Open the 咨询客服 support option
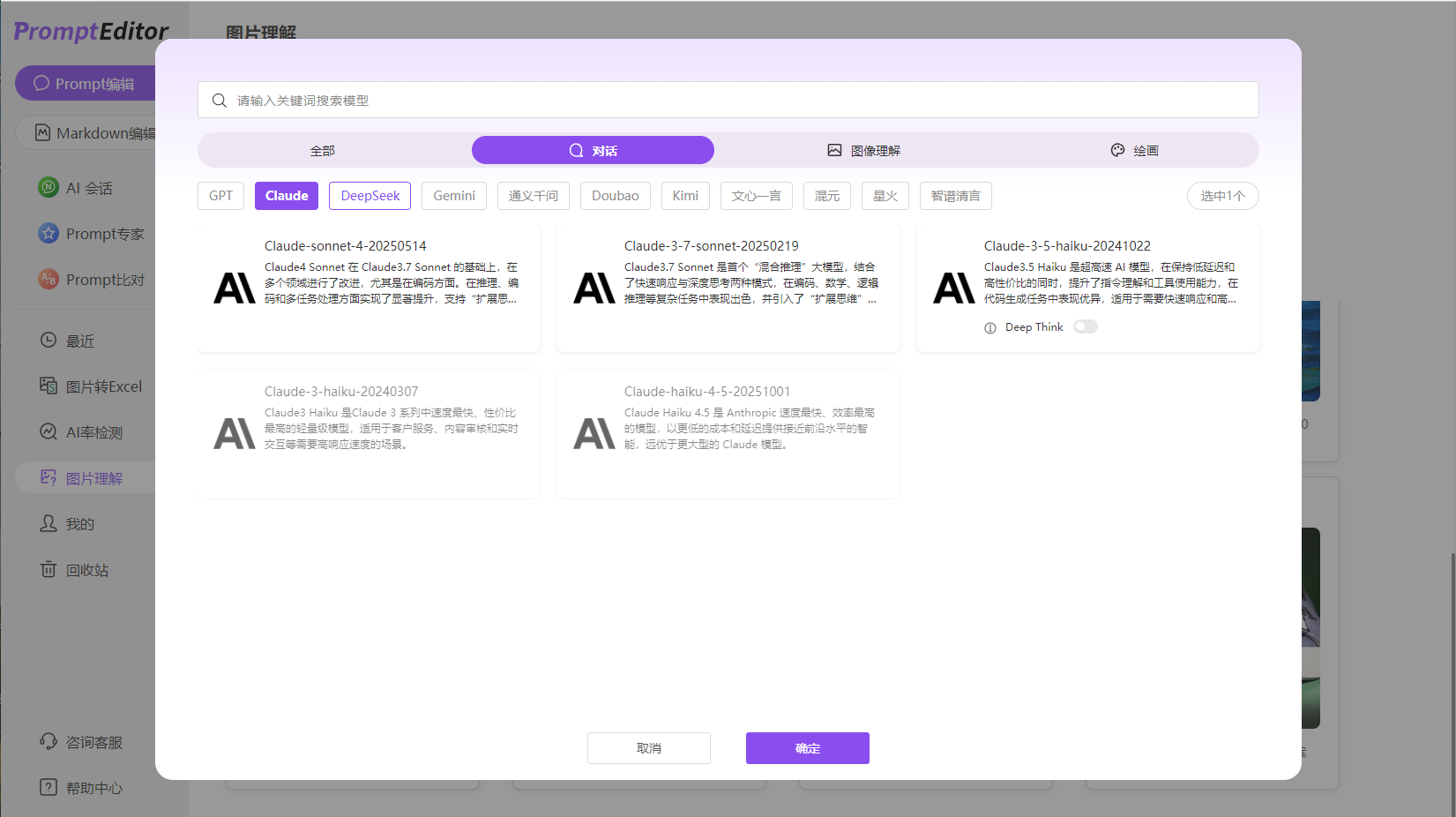The height and width of the screenshot is (817, 1456). click(87, 741)
